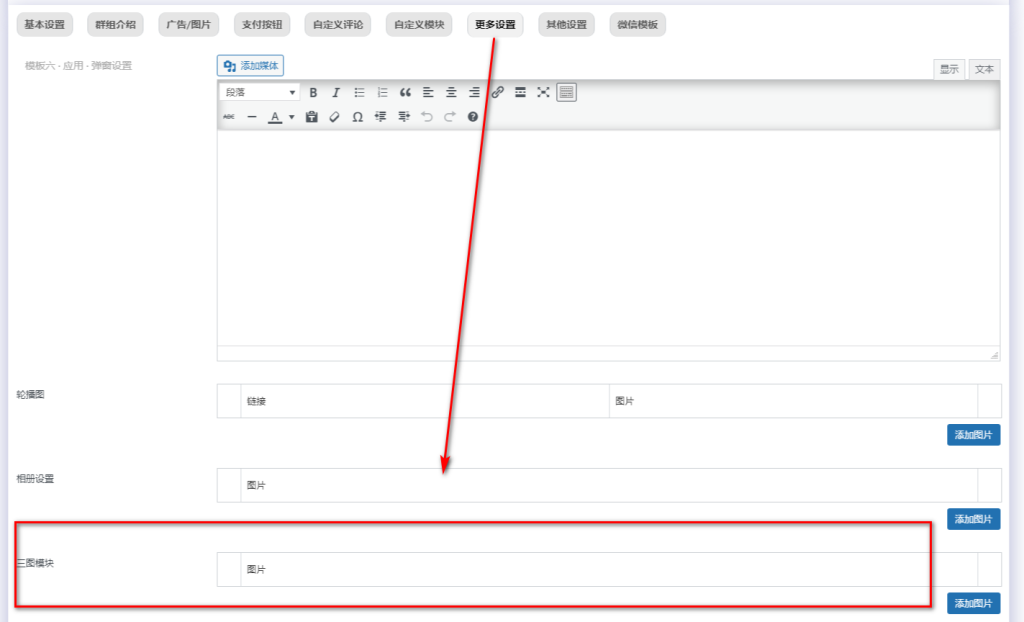Insert special character Omega icon
This screenshot has width=1024, height=622.
pos(357,117)
